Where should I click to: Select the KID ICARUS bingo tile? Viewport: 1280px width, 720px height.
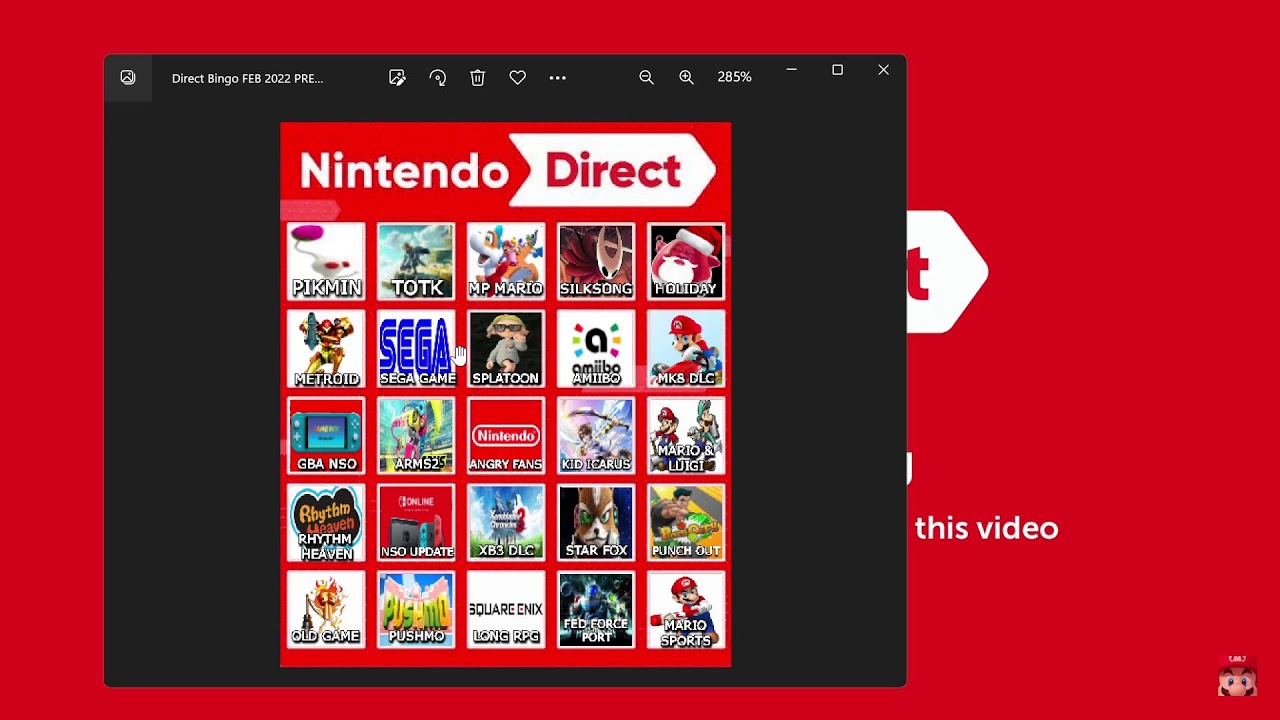(596, 436)
